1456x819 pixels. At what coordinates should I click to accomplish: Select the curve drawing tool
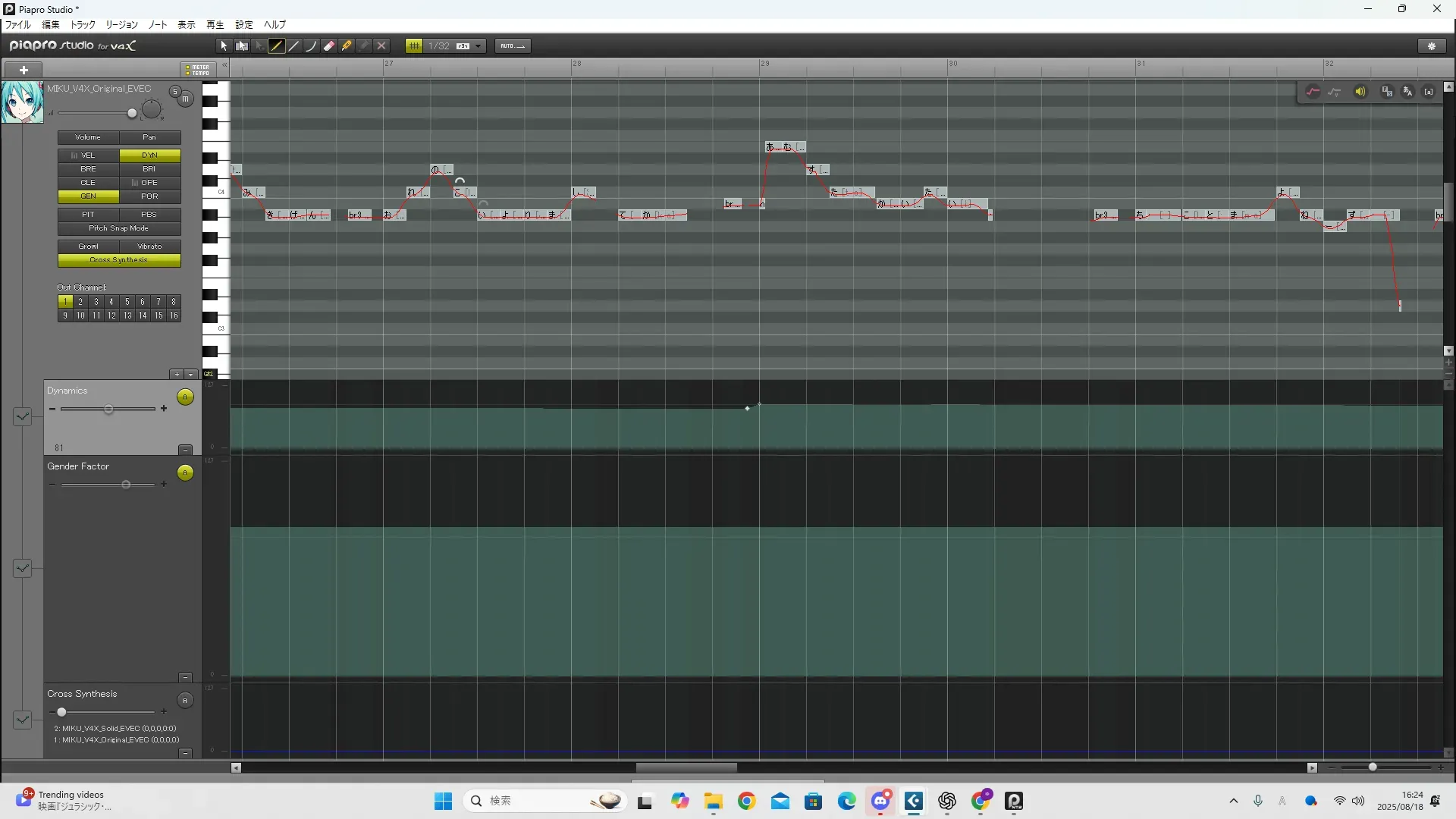[x=311, y=46]
